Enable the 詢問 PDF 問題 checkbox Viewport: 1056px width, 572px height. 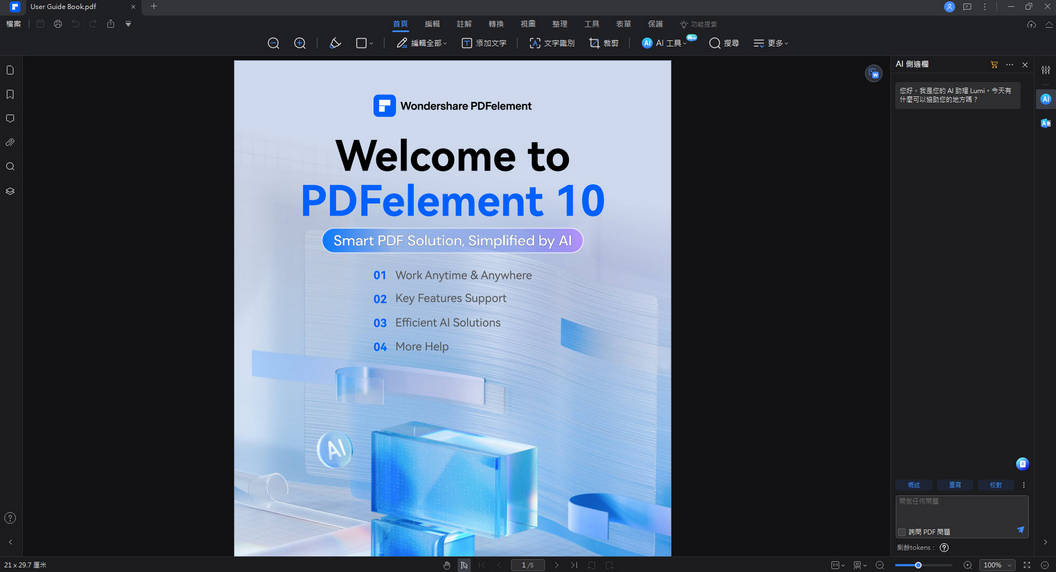tap(902, 532)
